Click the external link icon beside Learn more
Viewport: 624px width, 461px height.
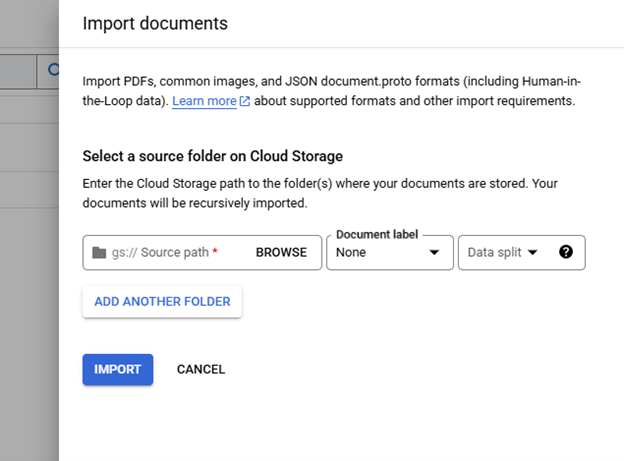[244, 102]
